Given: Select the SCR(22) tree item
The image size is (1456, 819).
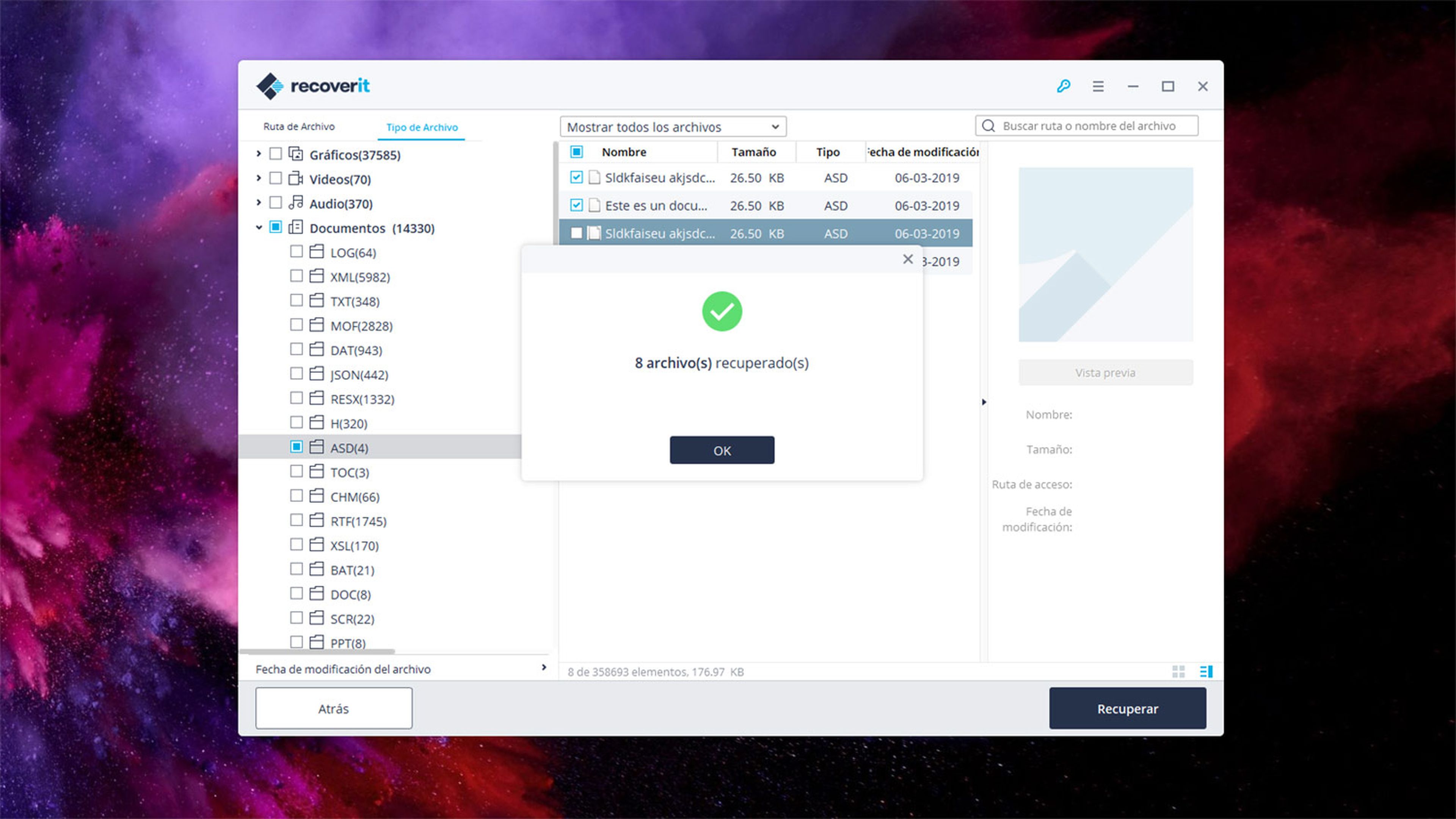Looking at the screenshot, I should pos(351,619).
